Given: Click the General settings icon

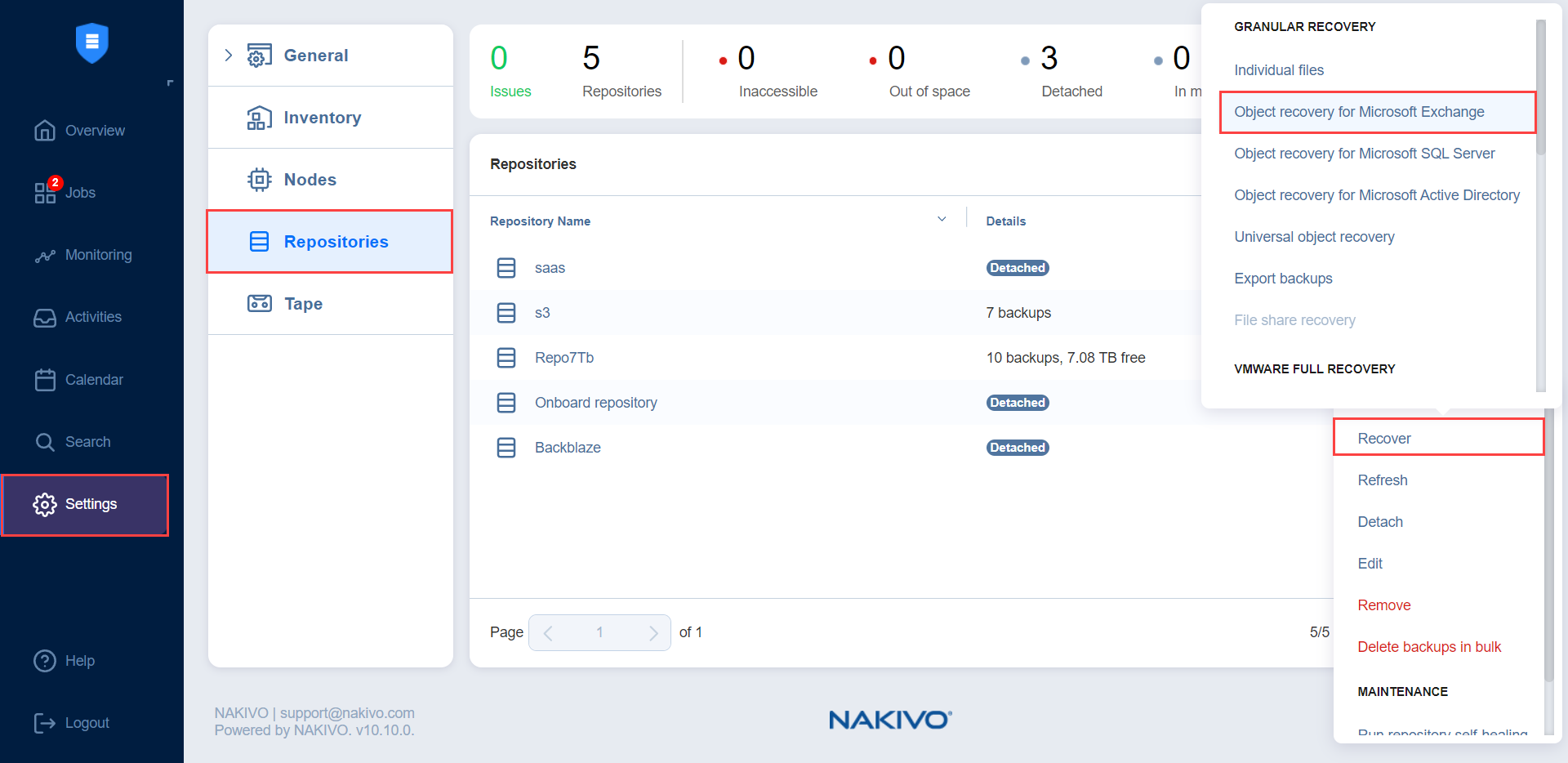Looking at the screenshot, I should [x=260, y=56].
